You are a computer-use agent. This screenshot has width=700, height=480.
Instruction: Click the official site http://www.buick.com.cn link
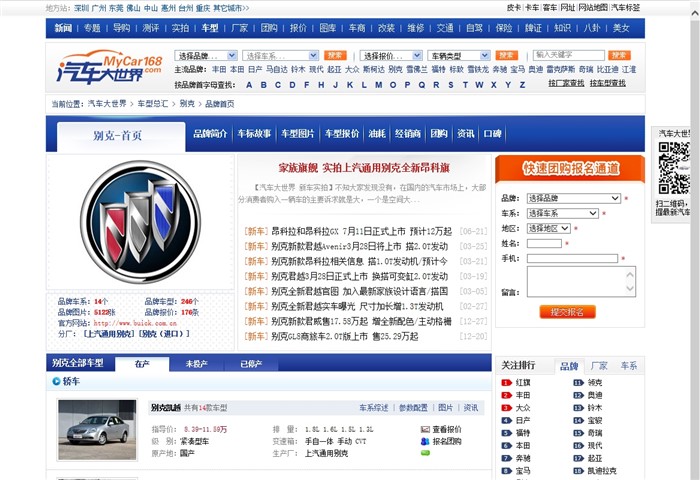pos(135,323)
